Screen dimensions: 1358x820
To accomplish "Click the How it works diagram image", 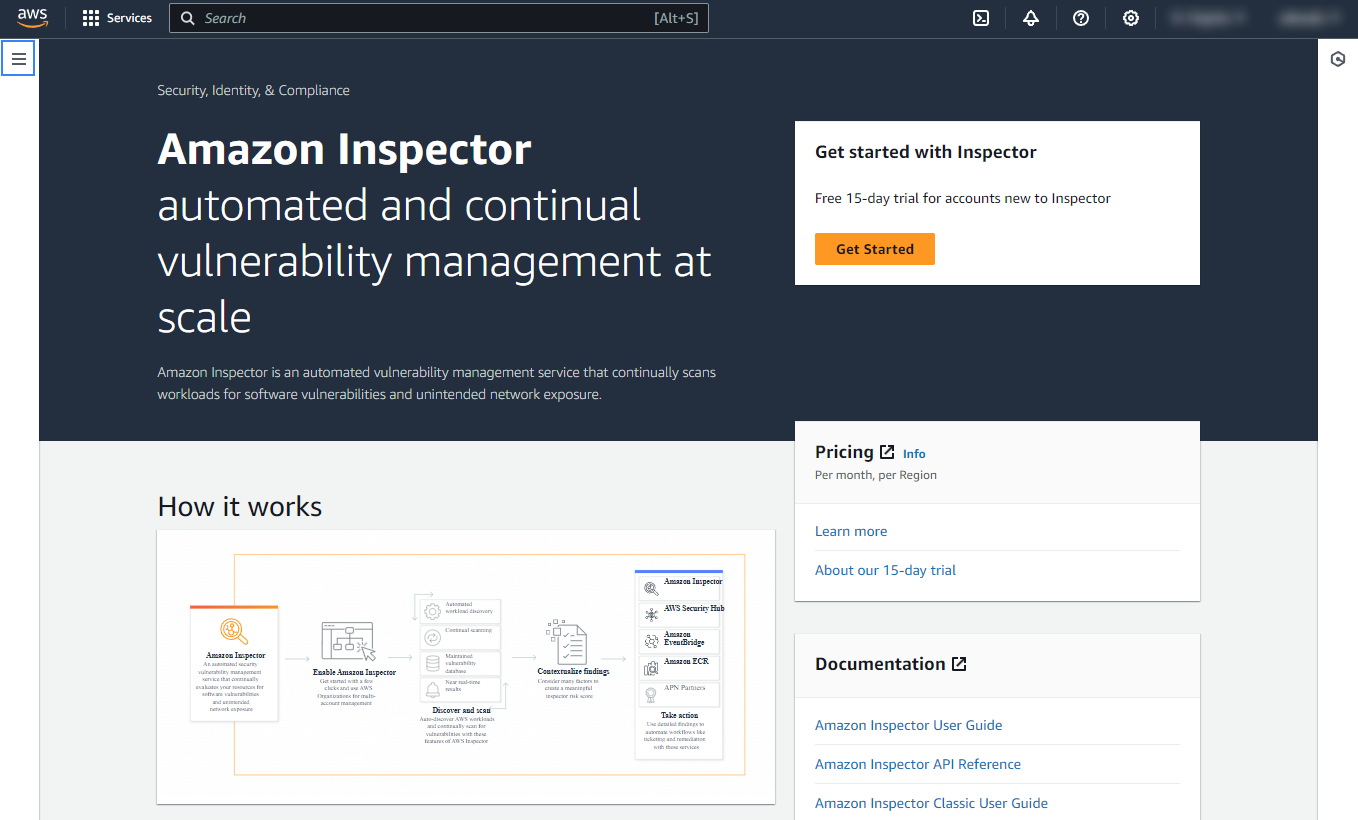I will point(466,666).
